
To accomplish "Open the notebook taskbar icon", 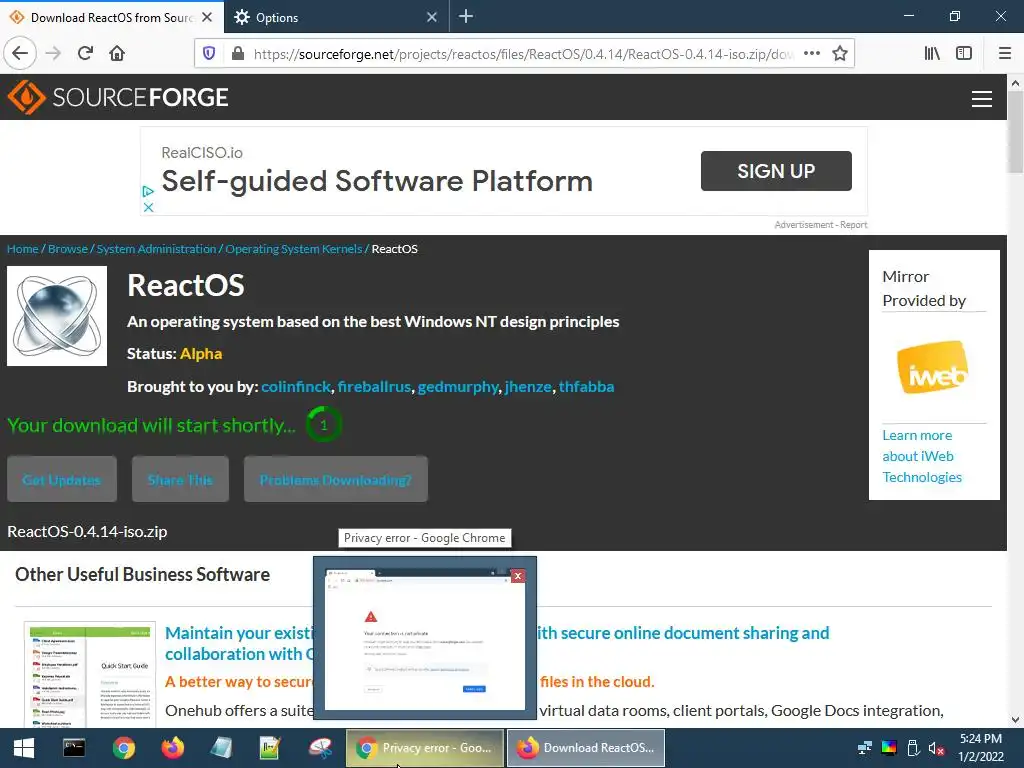I will point(221,748).
